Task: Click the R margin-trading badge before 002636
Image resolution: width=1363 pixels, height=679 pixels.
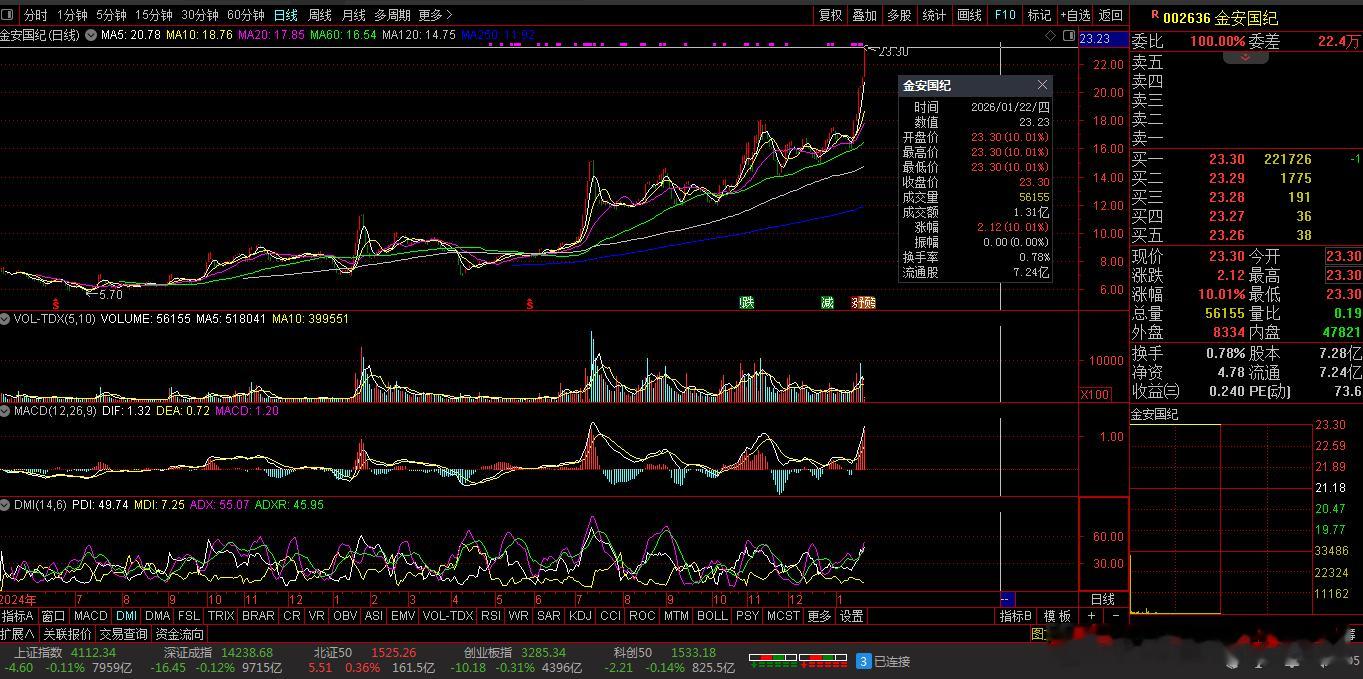Action: pyautogui.click(x=1155, y=15)
